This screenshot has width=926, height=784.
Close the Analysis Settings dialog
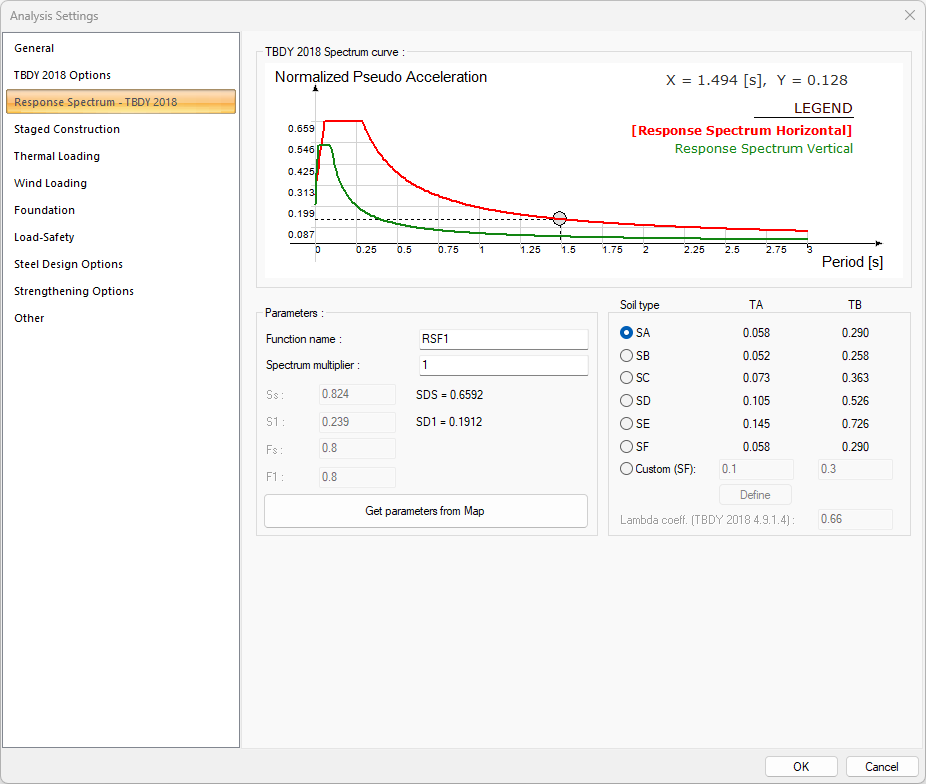click(909, 16)
